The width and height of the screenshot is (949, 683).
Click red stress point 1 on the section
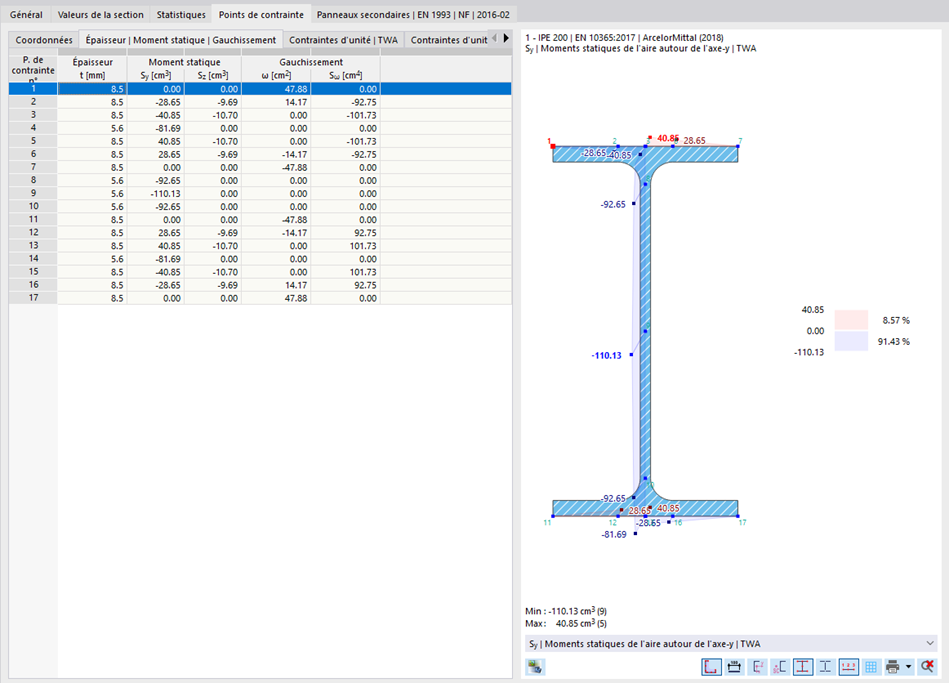(x=553, y=147)
